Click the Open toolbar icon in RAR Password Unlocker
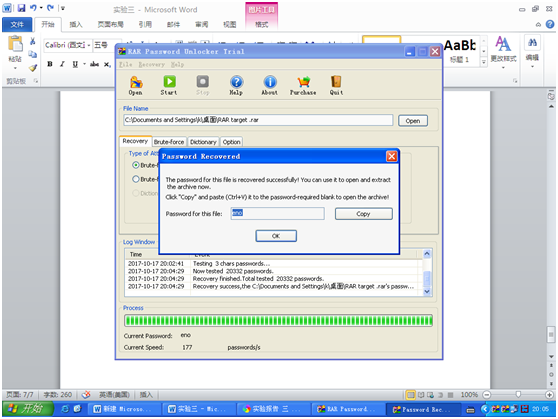This screenshot has height=419, width=558. [136, 85]
